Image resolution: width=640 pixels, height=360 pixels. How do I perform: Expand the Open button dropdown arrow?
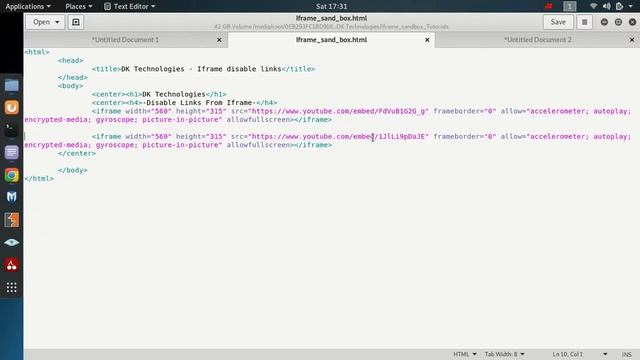pyautogui.click(x=57, y=22)
